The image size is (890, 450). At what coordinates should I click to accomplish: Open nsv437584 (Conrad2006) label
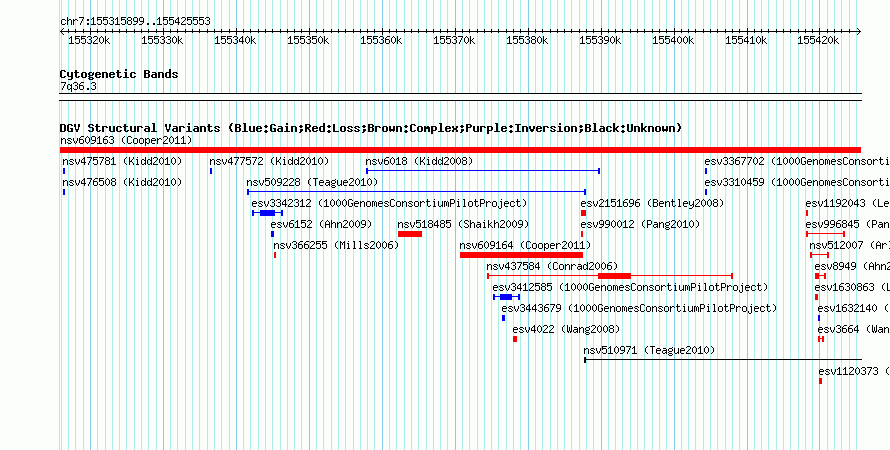(552, 266)
